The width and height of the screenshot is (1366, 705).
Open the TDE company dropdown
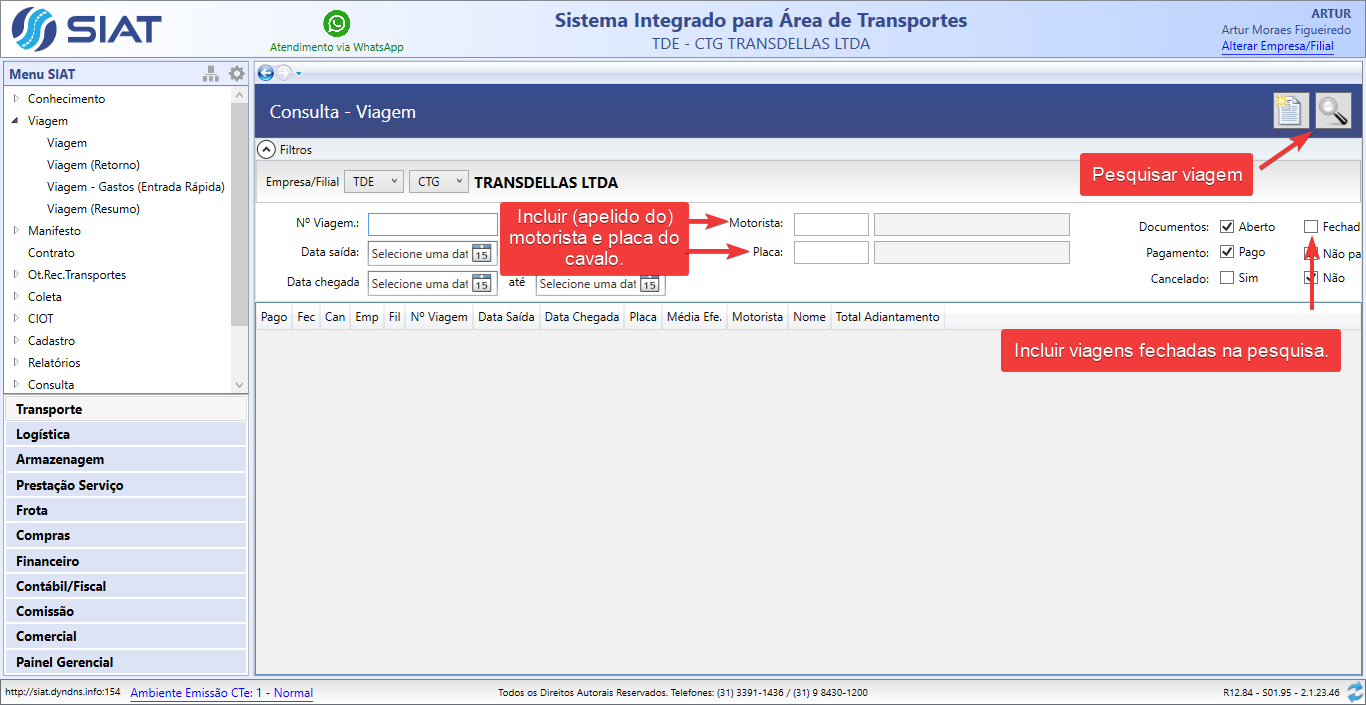[x=373, y=182]
